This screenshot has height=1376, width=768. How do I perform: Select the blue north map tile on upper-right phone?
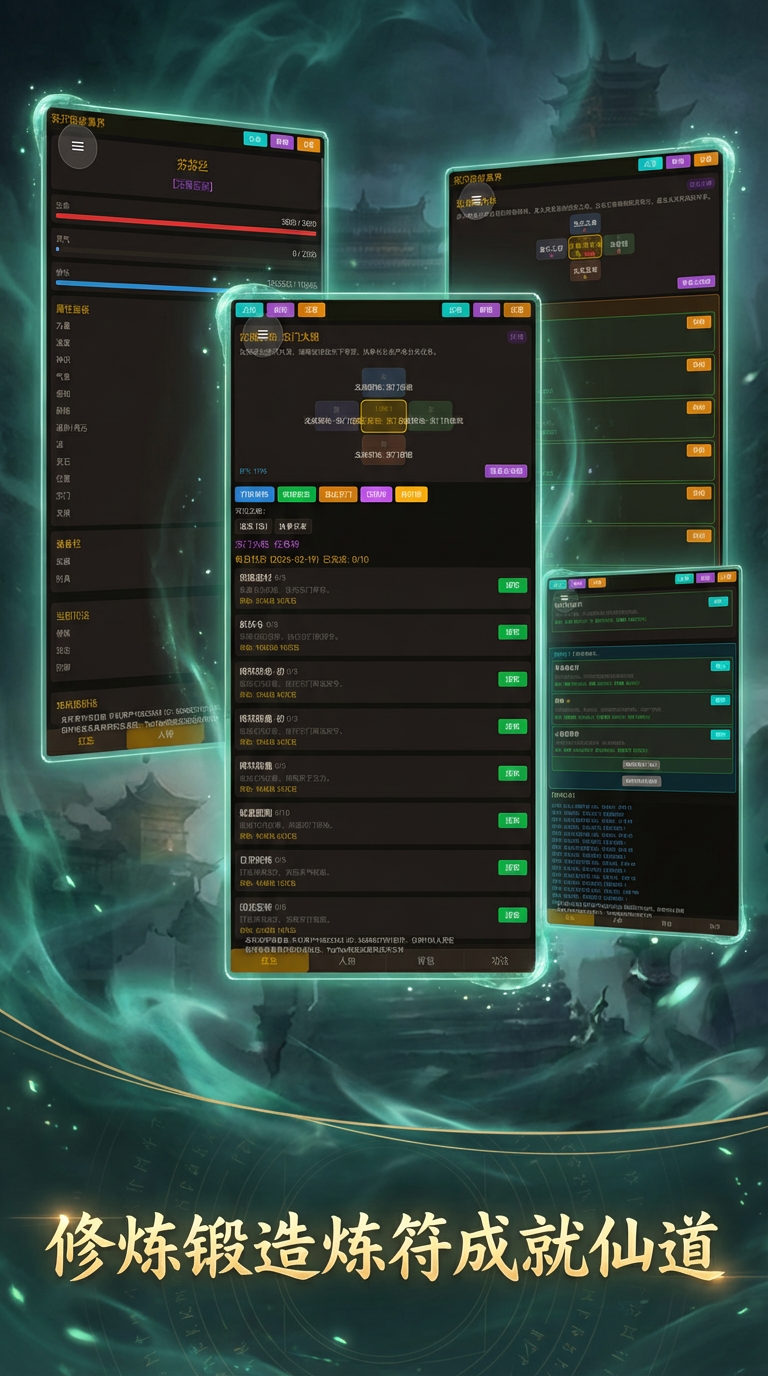[x=585, y=224]
